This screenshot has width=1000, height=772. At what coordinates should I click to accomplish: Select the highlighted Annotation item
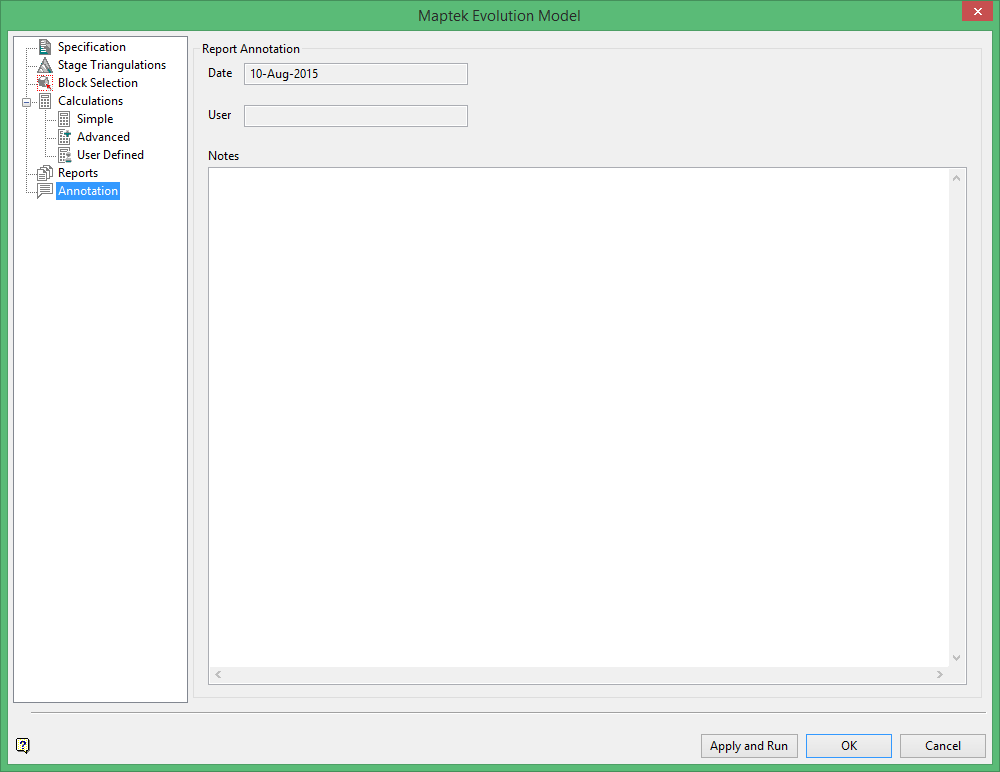(x=88, y=191)
